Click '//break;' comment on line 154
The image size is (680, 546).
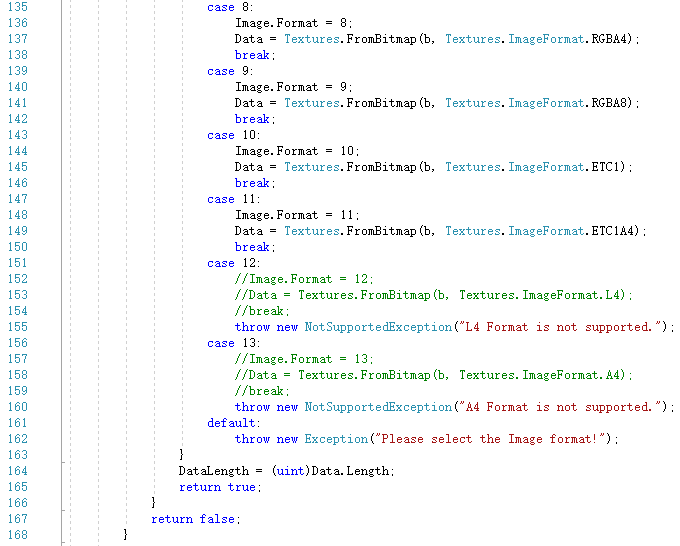tap(262, 311)
